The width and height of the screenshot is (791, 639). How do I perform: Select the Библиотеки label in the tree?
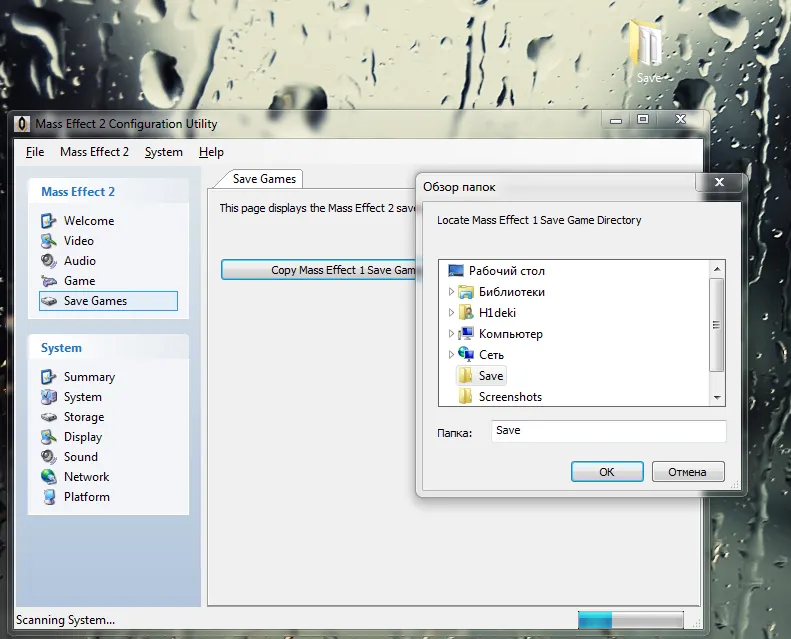[512, 292]
